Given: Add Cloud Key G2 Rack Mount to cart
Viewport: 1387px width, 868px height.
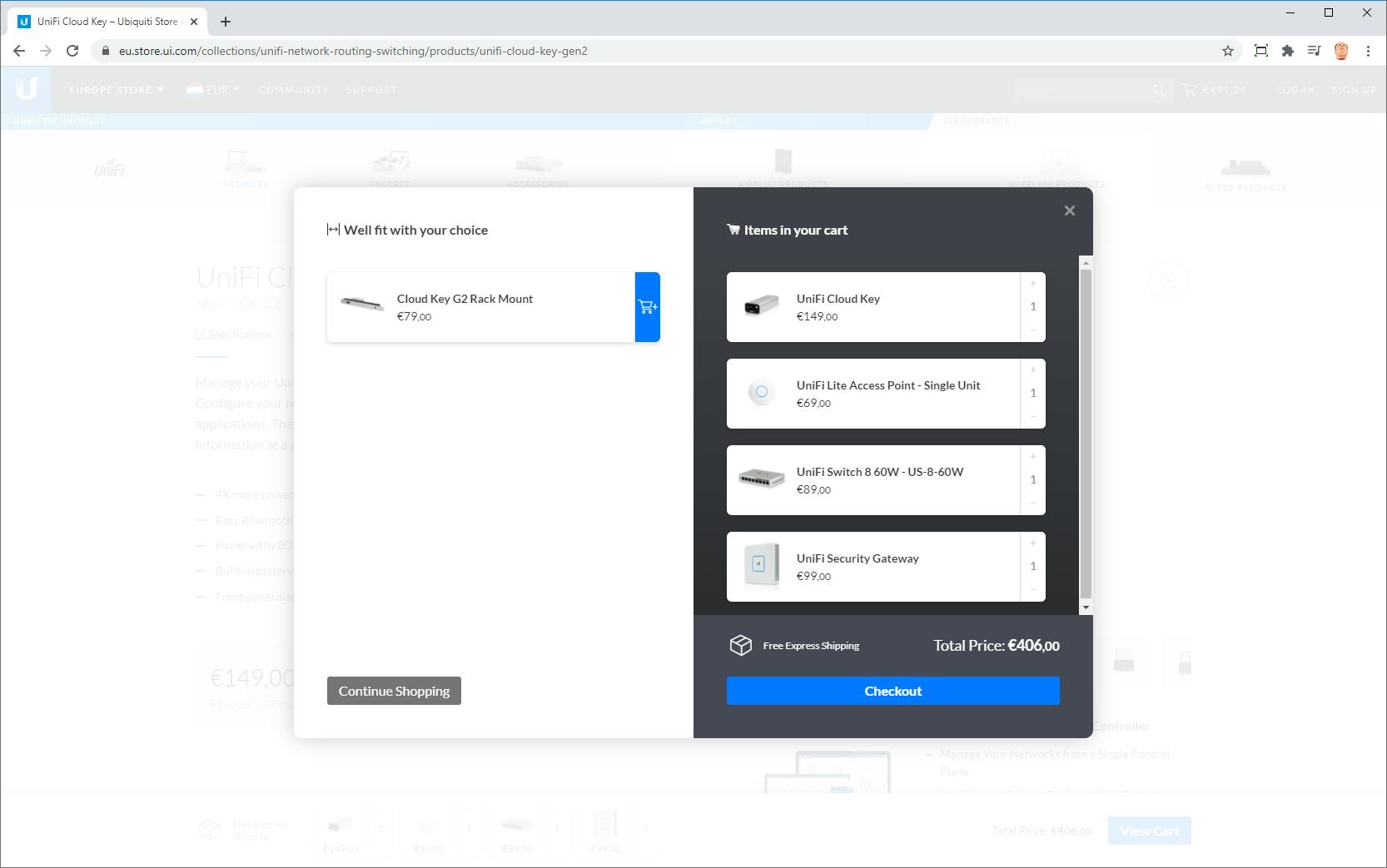Looking at the screenshot, I should pyautogui.click(x=648, y=307).
